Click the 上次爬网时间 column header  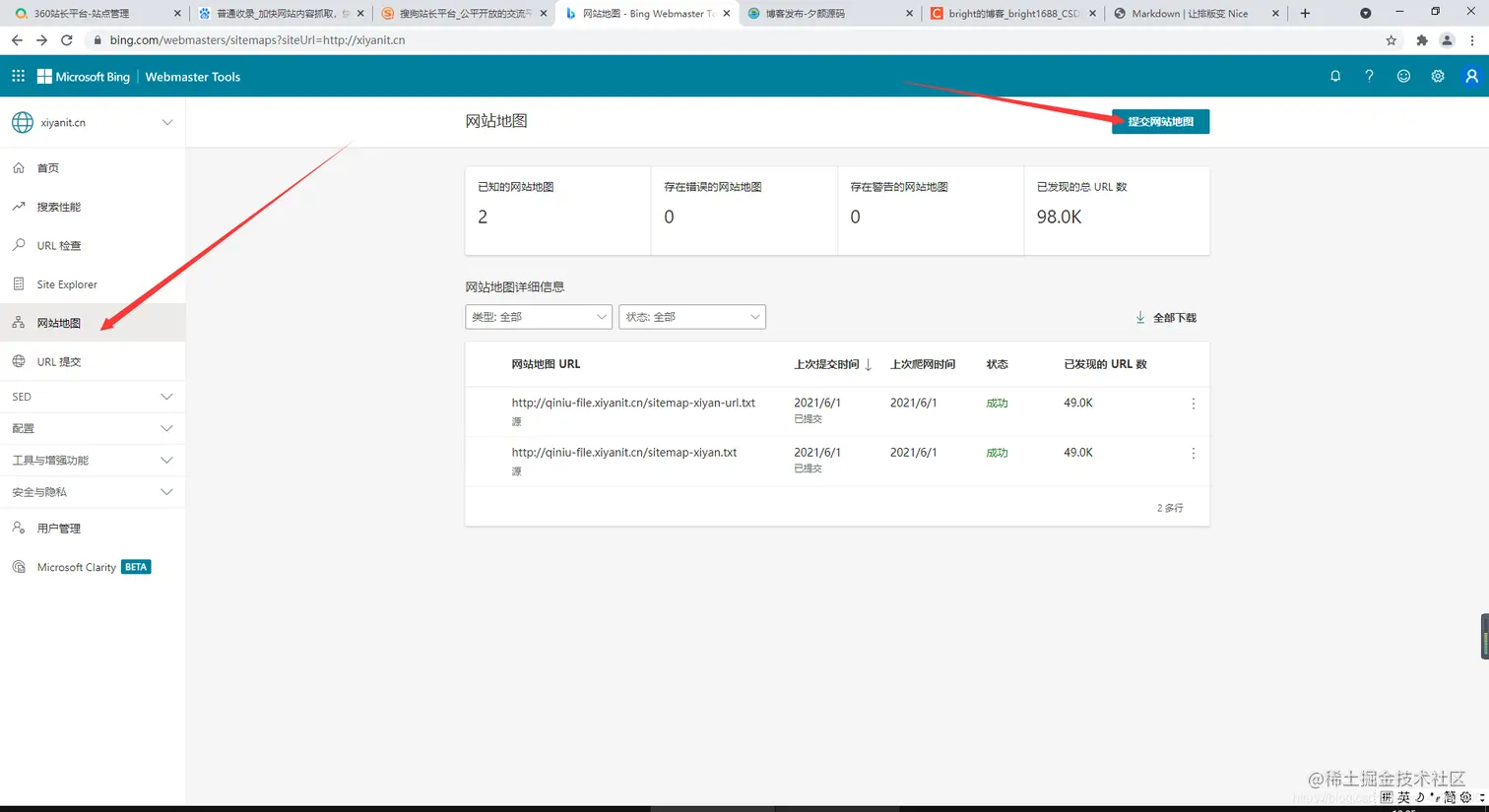point(923,364)
